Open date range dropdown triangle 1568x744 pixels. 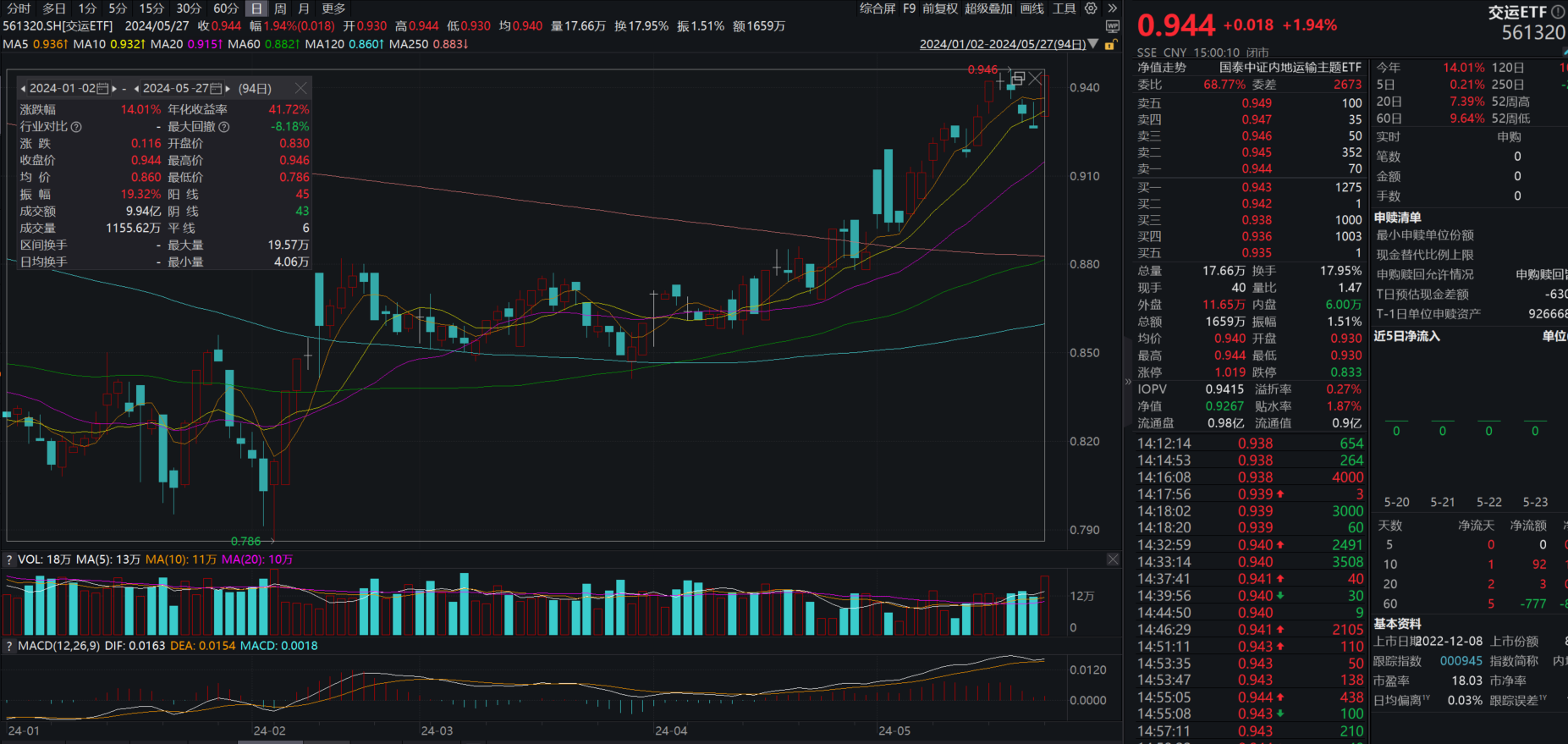point(1093,44)
